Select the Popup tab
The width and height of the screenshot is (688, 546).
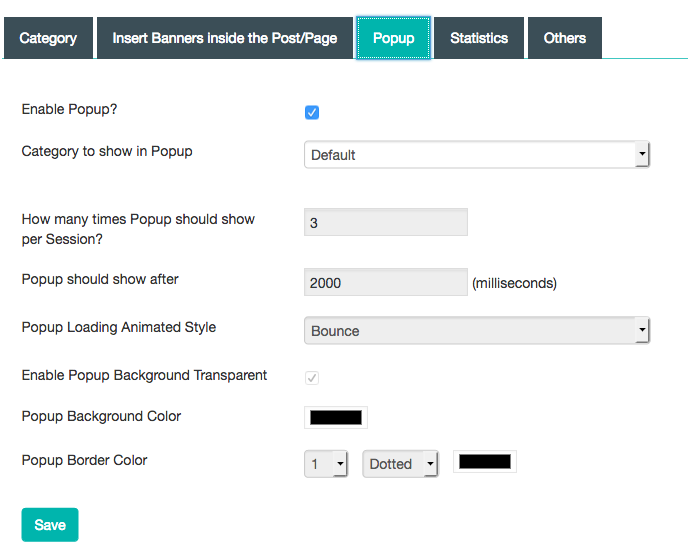393,38
